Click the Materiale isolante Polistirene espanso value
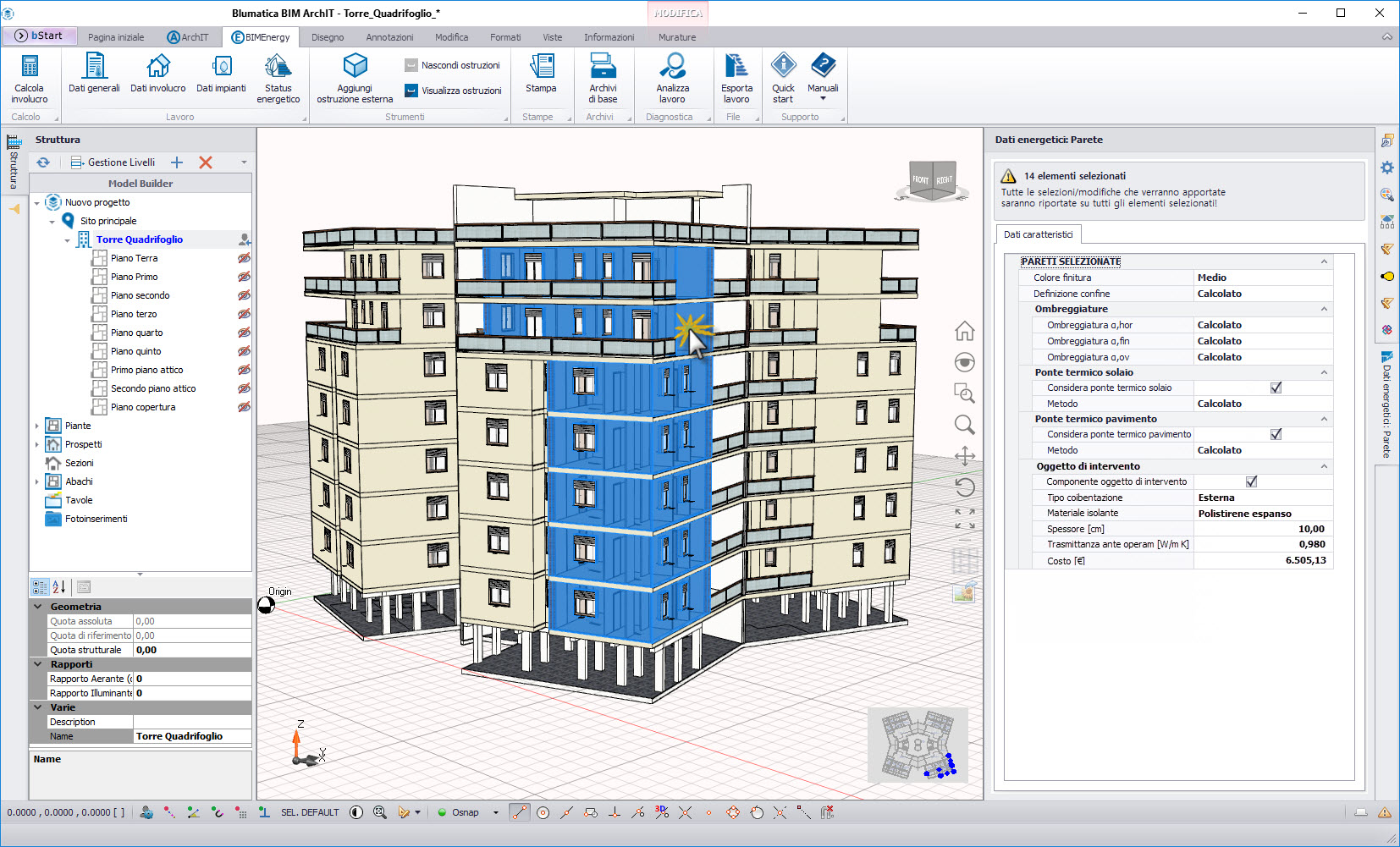 click(1262, 514)
